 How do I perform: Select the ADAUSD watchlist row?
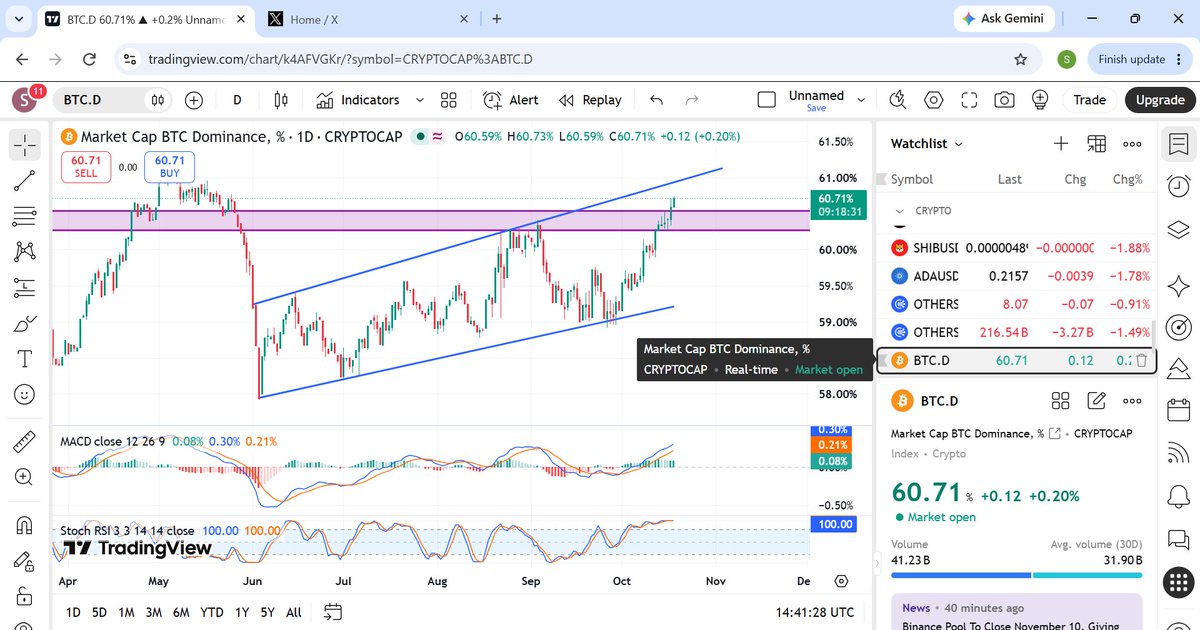click(x=1017, y=276)
